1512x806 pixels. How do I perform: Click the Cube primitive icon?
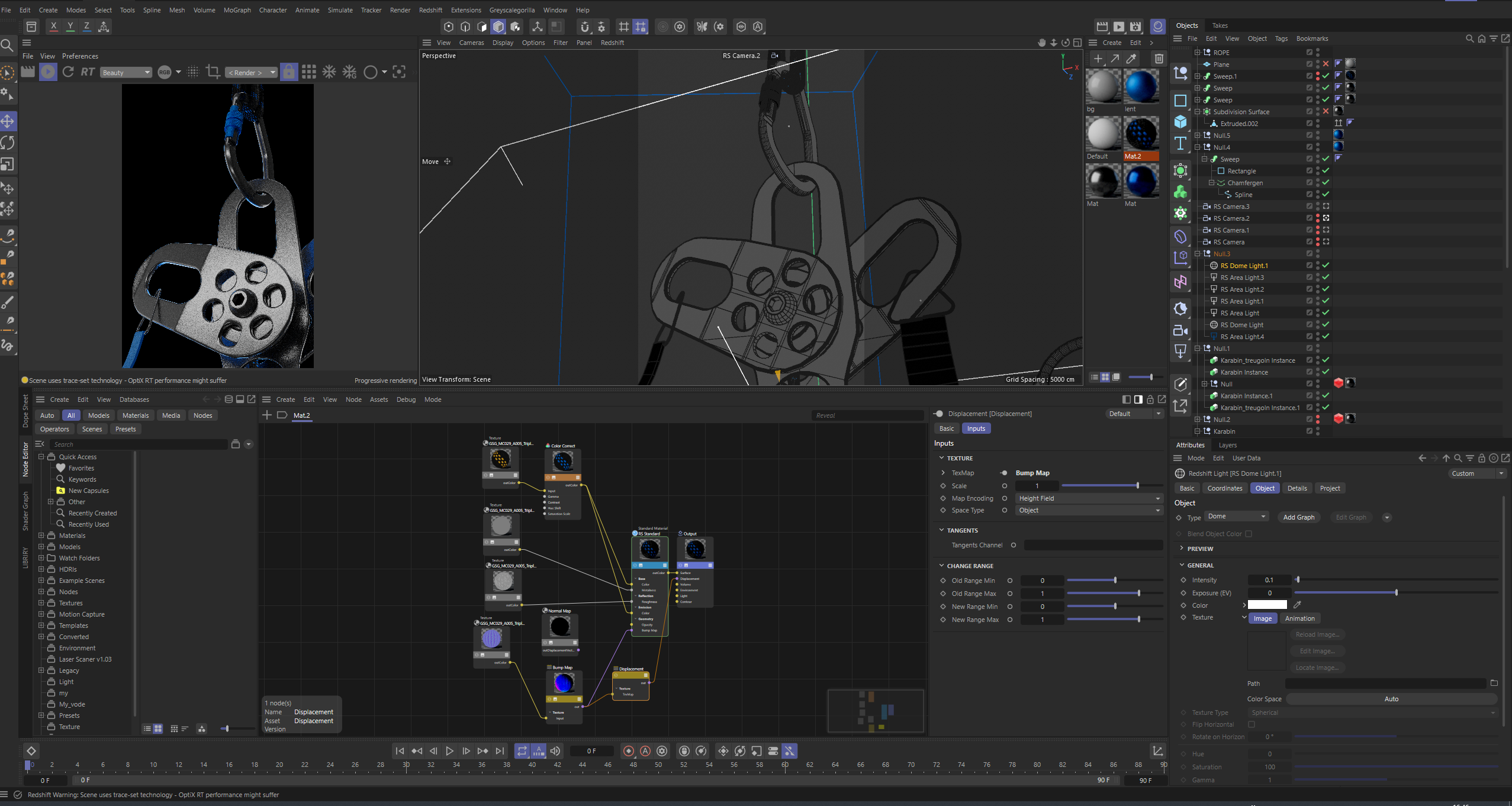point(1180,121)
